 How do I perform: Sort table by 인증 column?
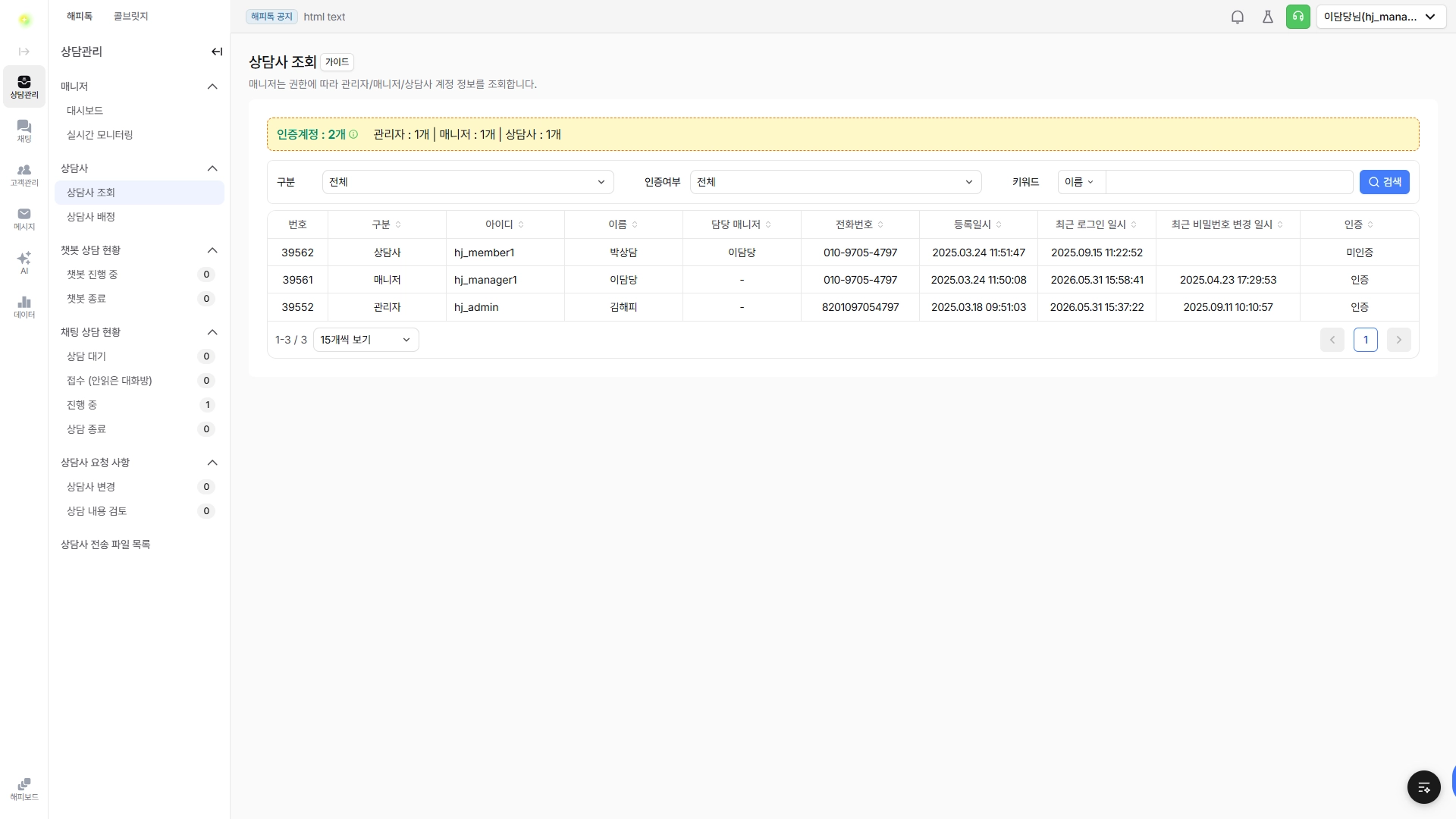pyautogui.click(x=1370, y=224)
